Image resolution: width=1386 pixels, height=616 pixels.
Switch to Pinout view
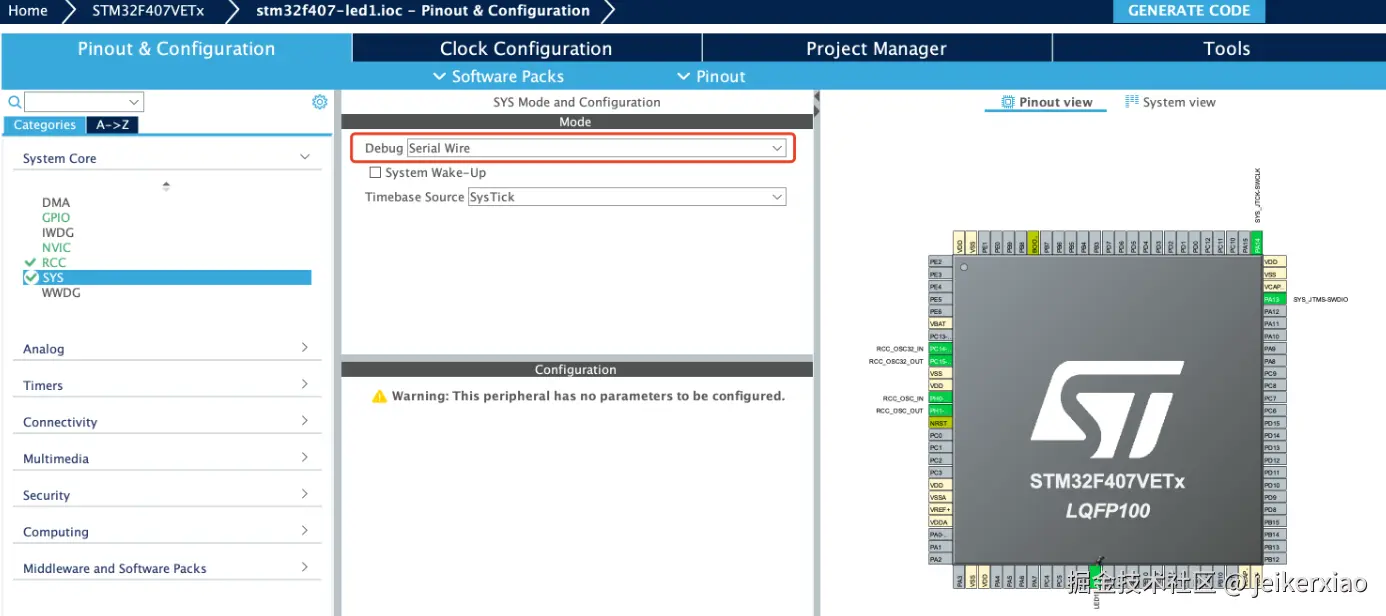click(1046, 102)
